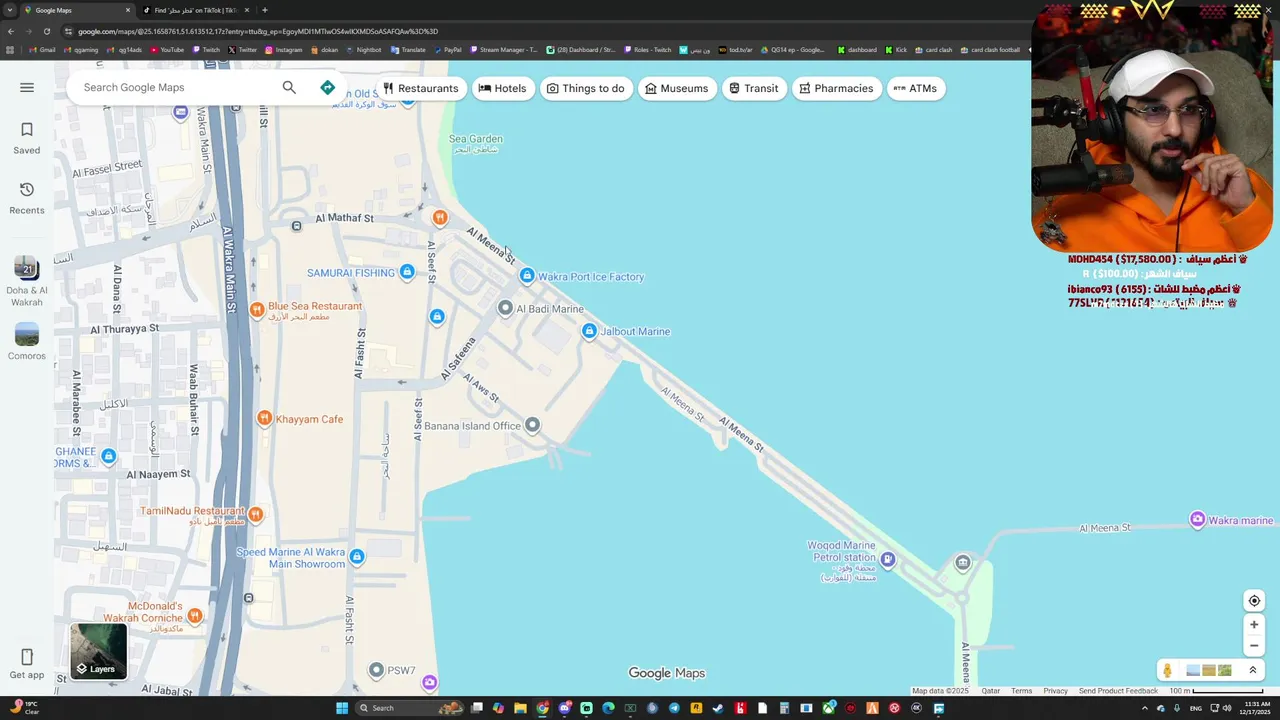
Task: Open the taskbar volume icon
Action: [1227, 708]
